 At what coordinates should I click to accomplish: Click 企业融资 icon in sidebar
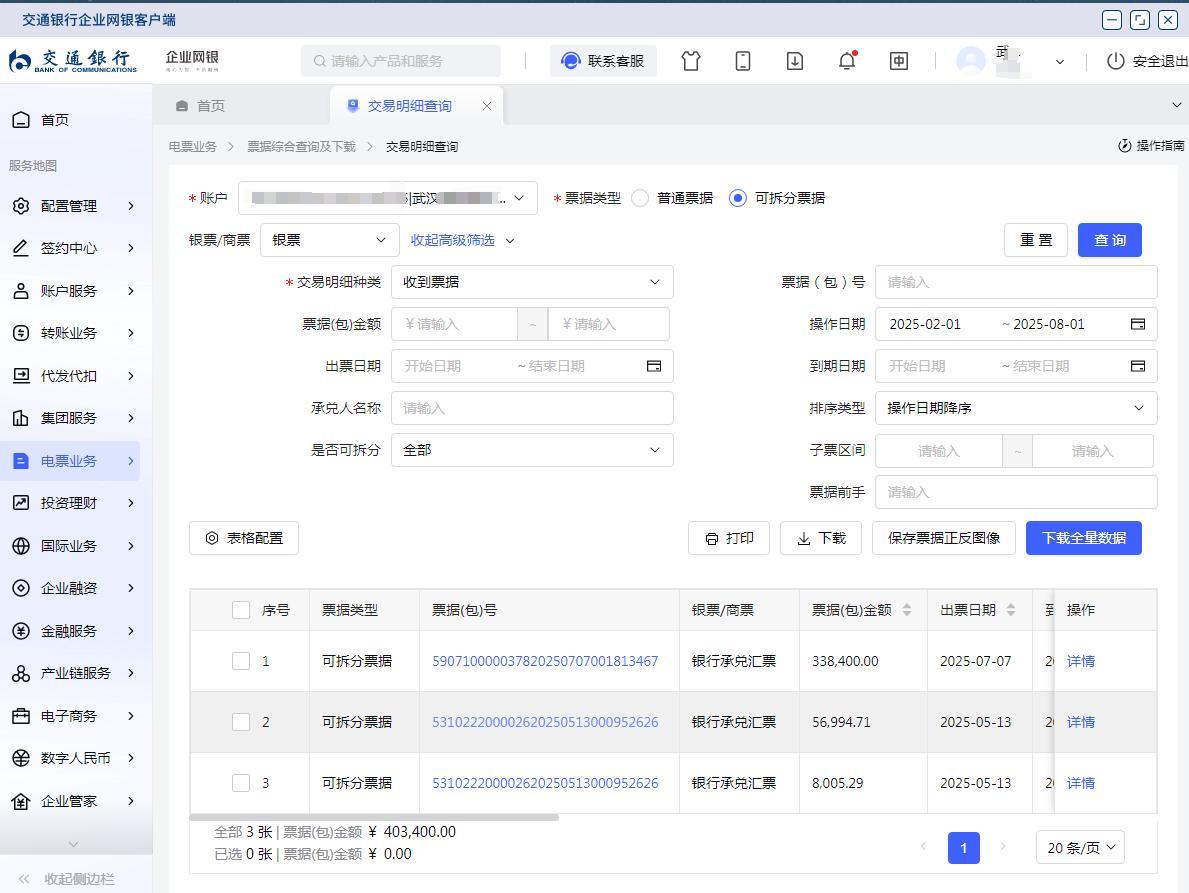pyautogui.click(x=21, y=588)
